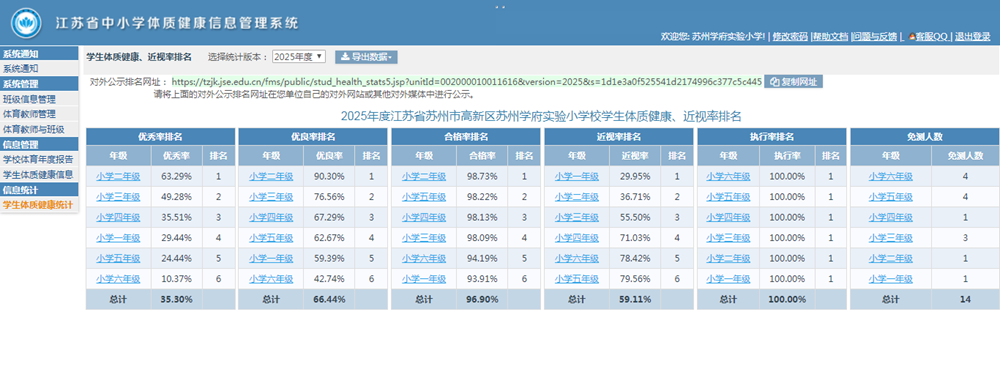Open 小学五年级 link in 优良率排名 table

271,238
